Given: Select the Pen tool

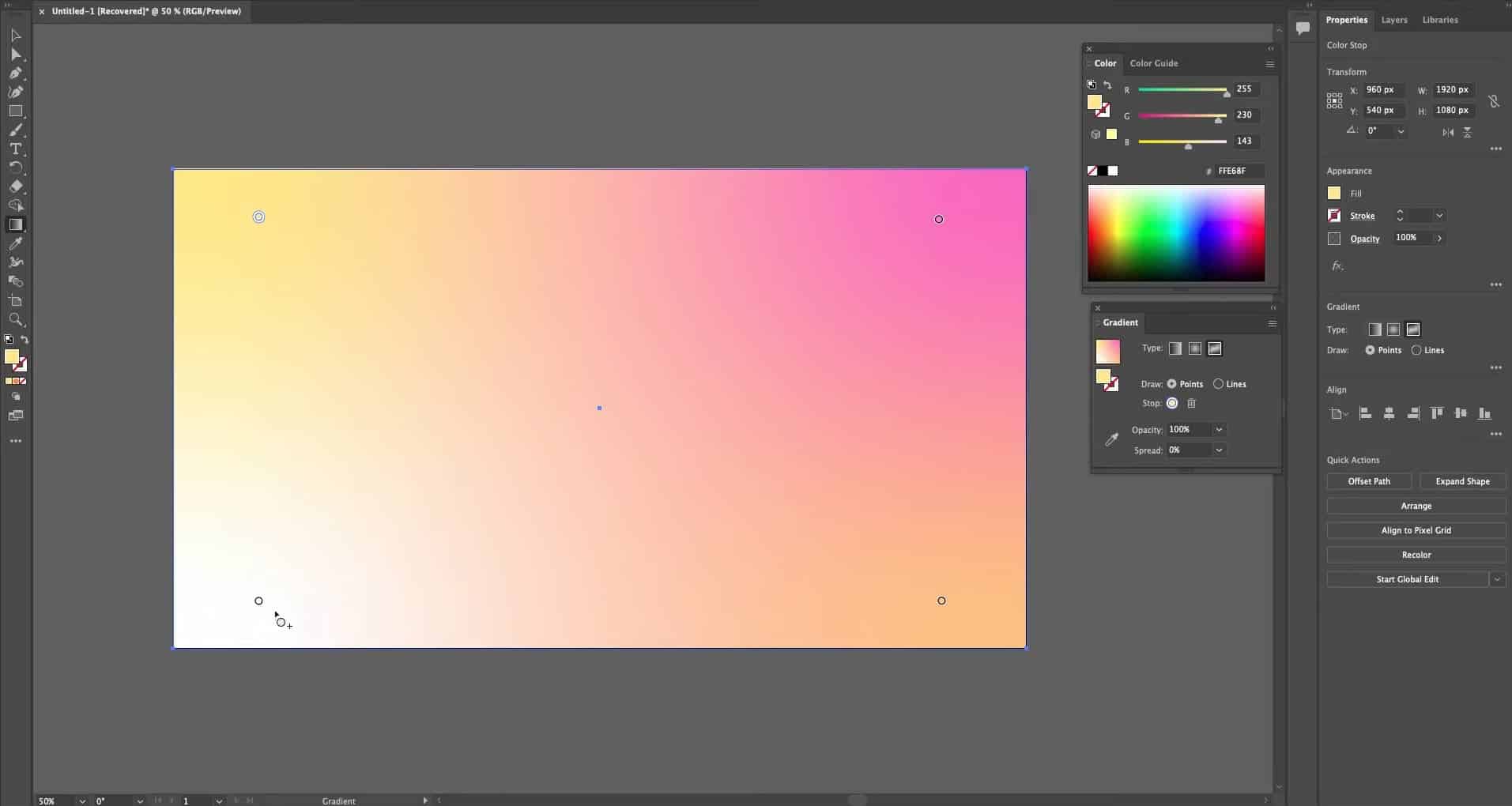Looking at the screenshot, I should point(15,73).
